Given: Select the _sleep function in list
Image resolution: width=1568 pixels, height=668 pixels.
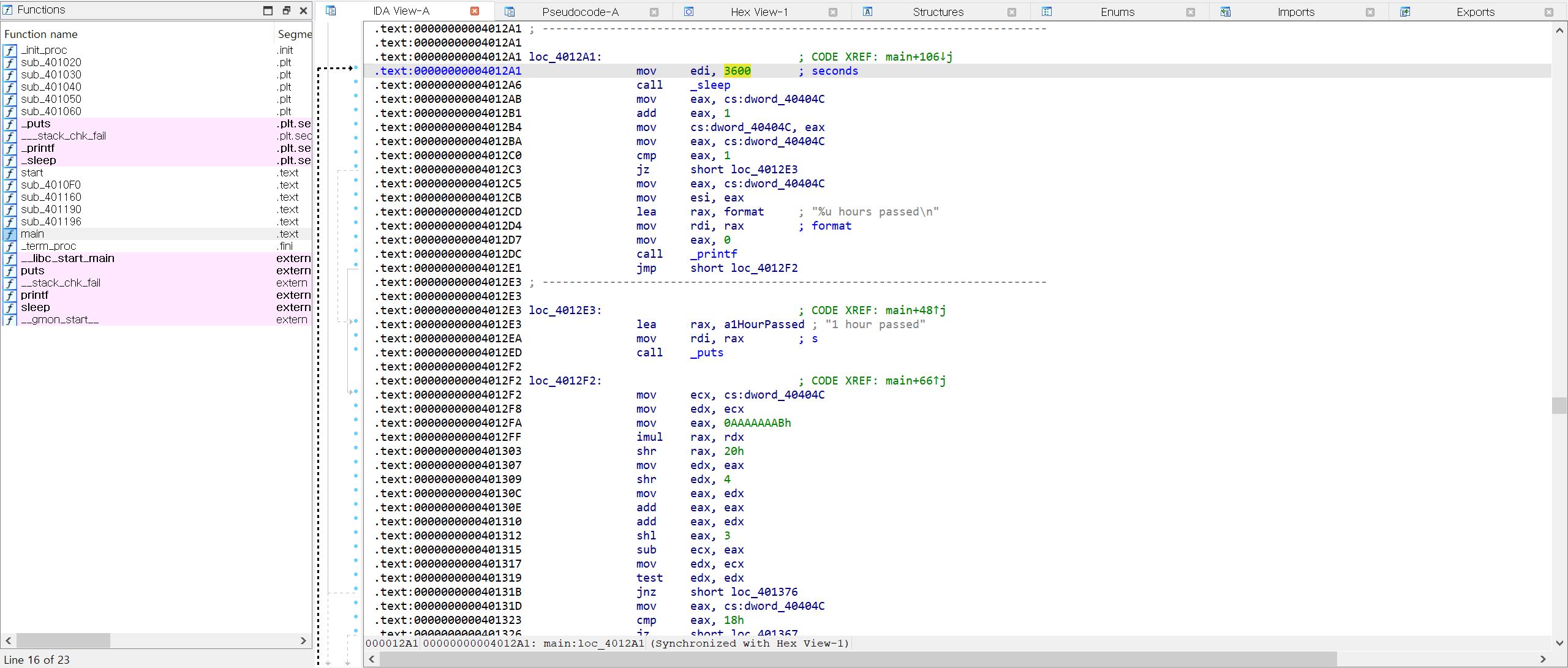Looking at the screenshot, I should click(x=38, y=160).
